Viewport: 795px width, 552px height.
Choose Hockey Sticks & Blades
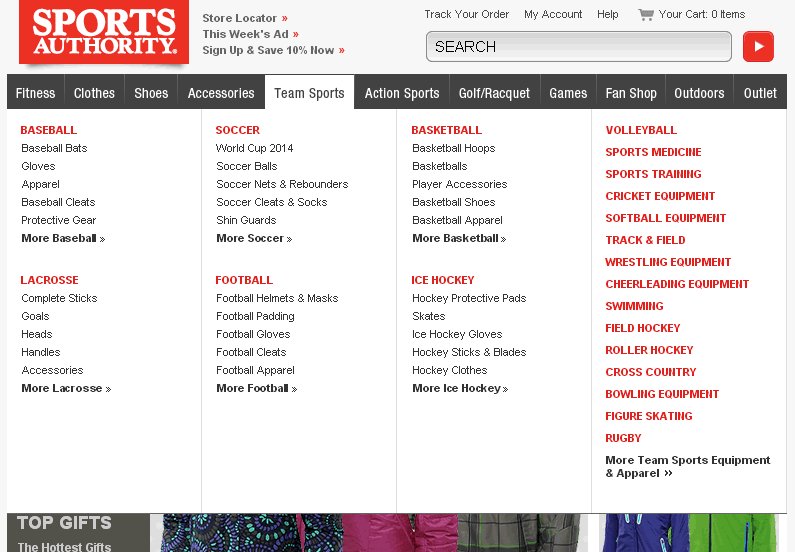(x=469, y=352)
